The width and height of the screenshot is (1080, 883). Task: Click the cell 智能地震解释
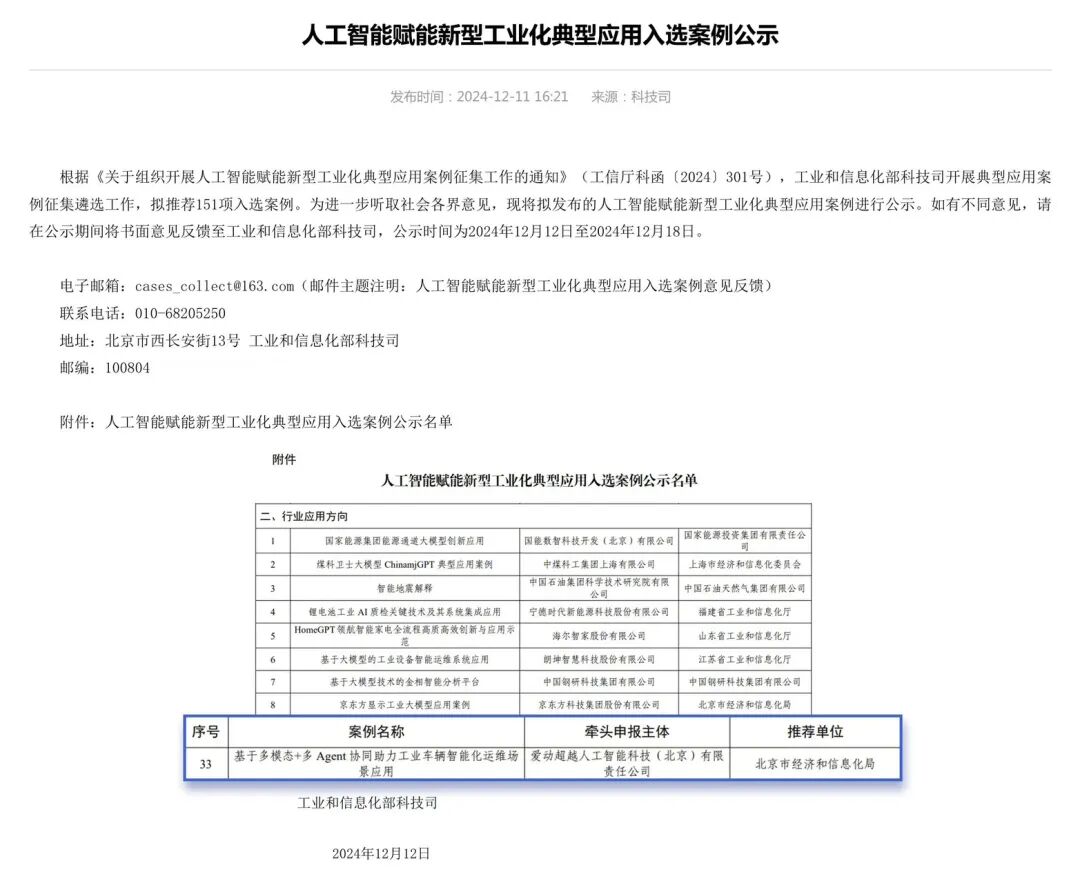[404, 588]
